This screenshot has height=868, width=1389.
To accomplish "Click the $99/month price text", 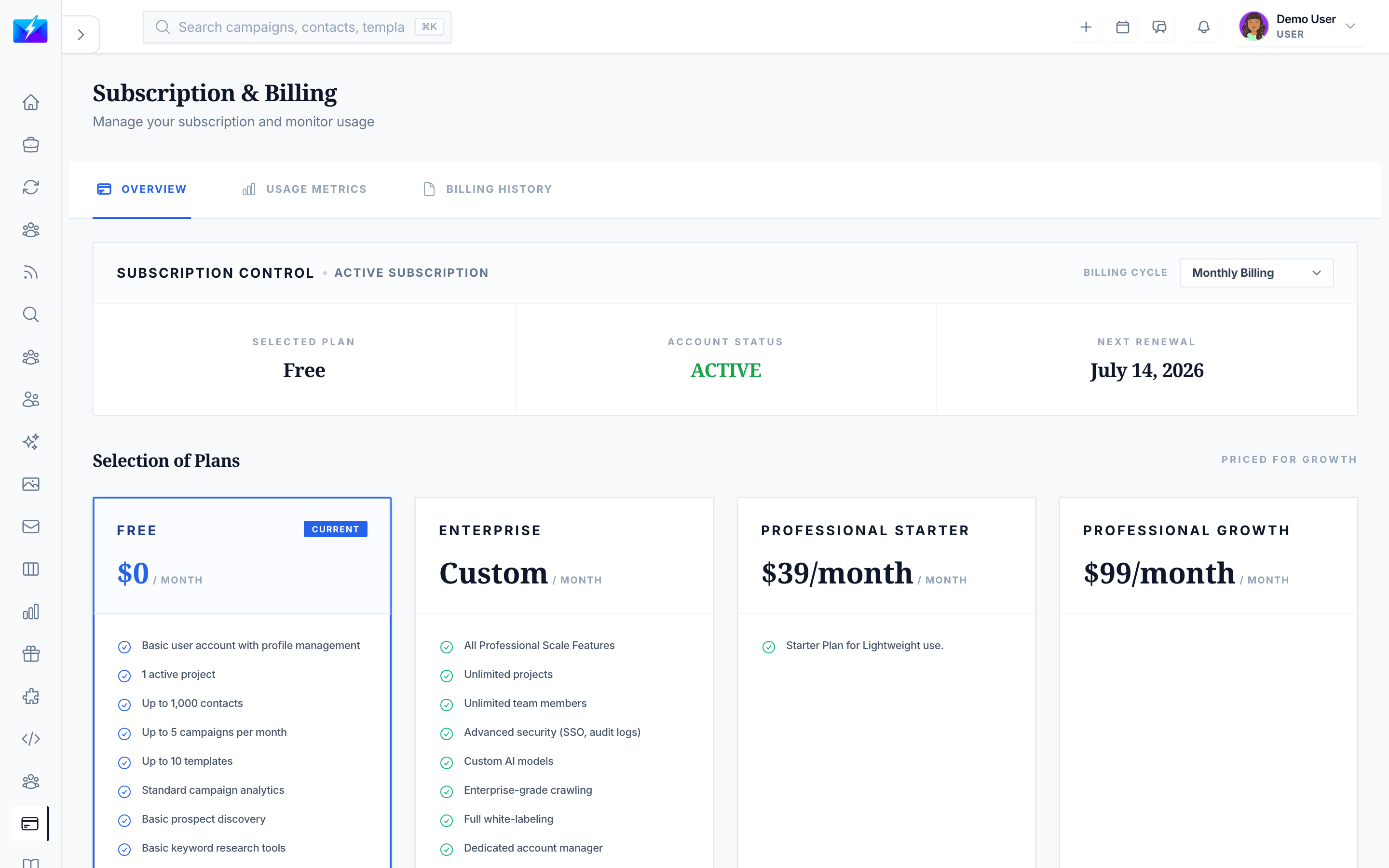I will click(1159, 573).
